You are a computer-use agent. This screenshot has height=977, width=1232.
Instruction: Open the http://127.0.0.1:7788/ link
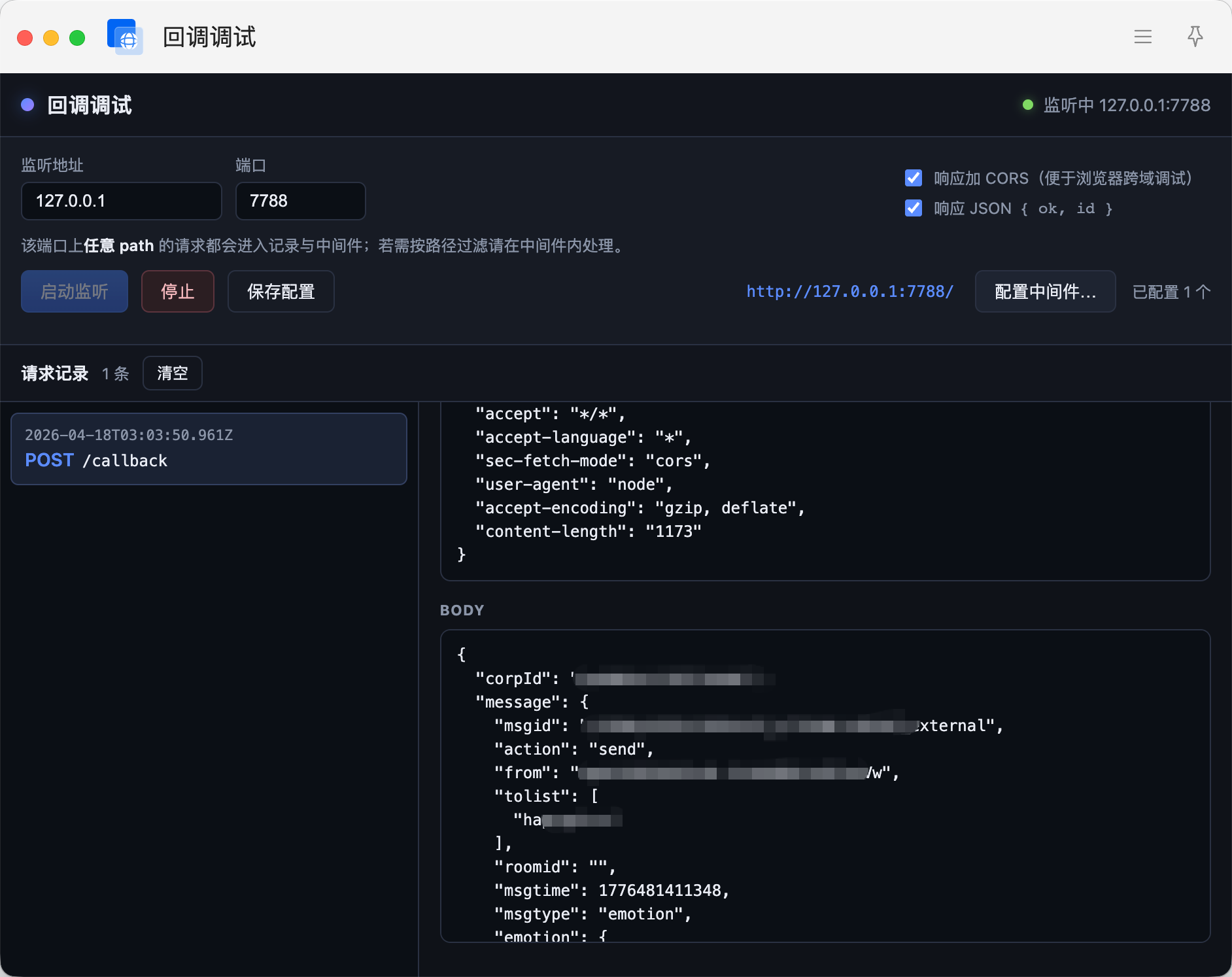pos(849,291)
